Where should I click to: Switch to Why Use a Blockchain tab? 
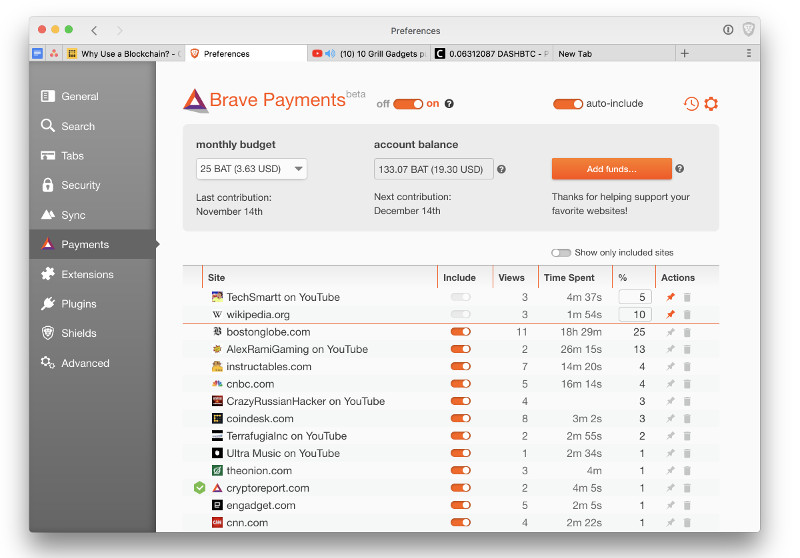pos(124,54)
